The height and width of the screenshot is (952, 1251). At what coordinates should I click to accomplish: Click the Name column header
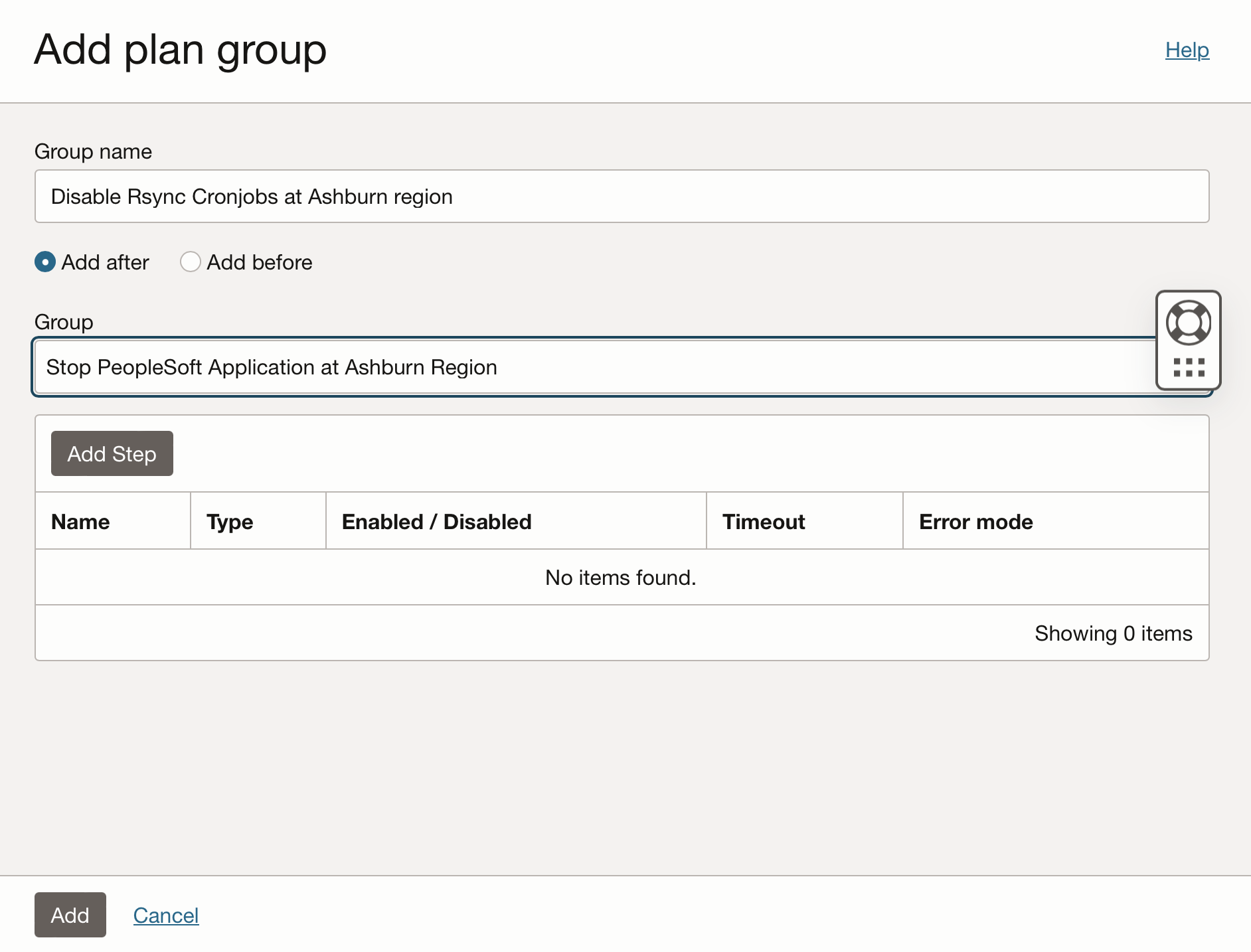(113, 521)
